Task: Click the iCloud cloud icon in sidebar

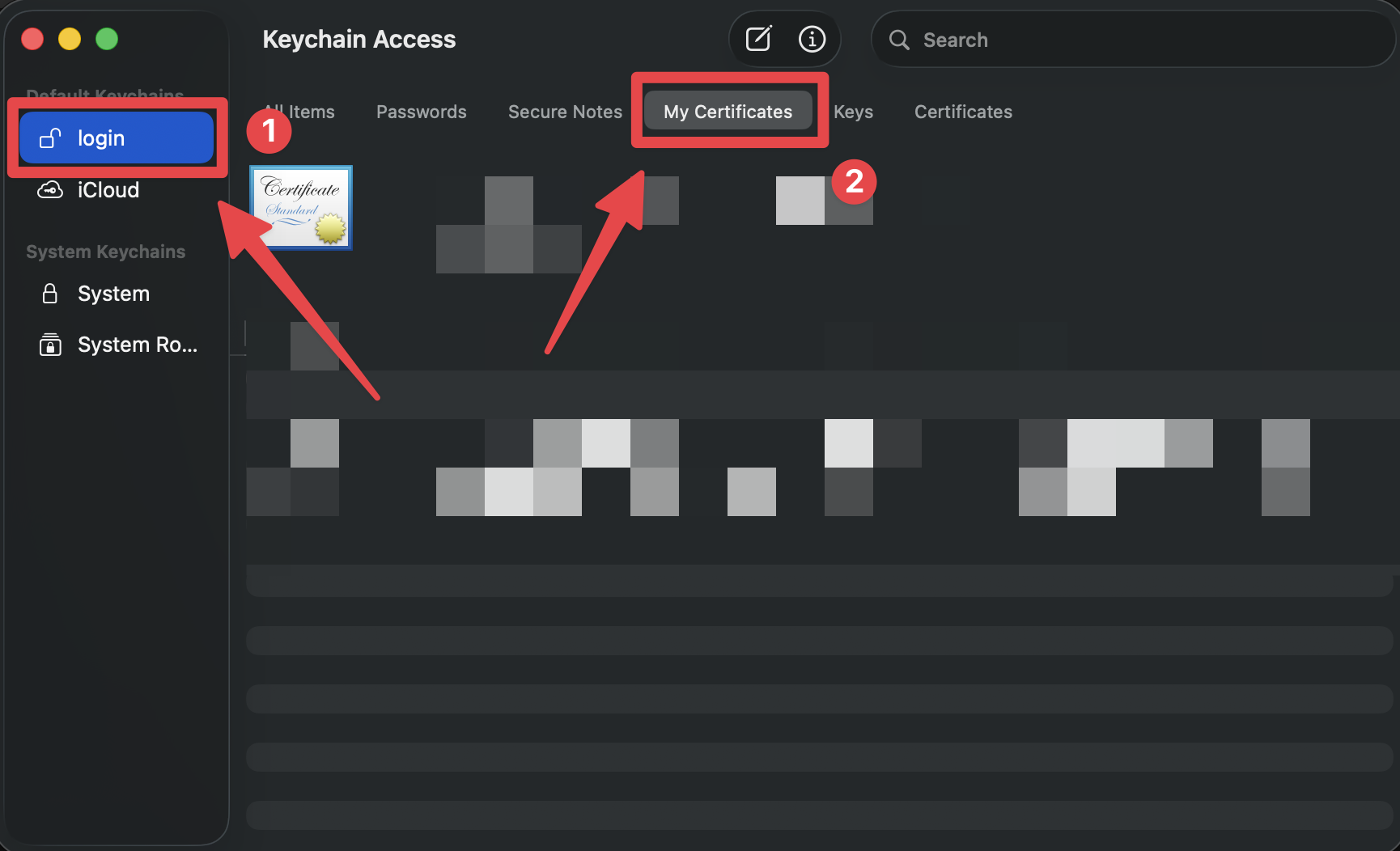Action: [x=50, y=189]
